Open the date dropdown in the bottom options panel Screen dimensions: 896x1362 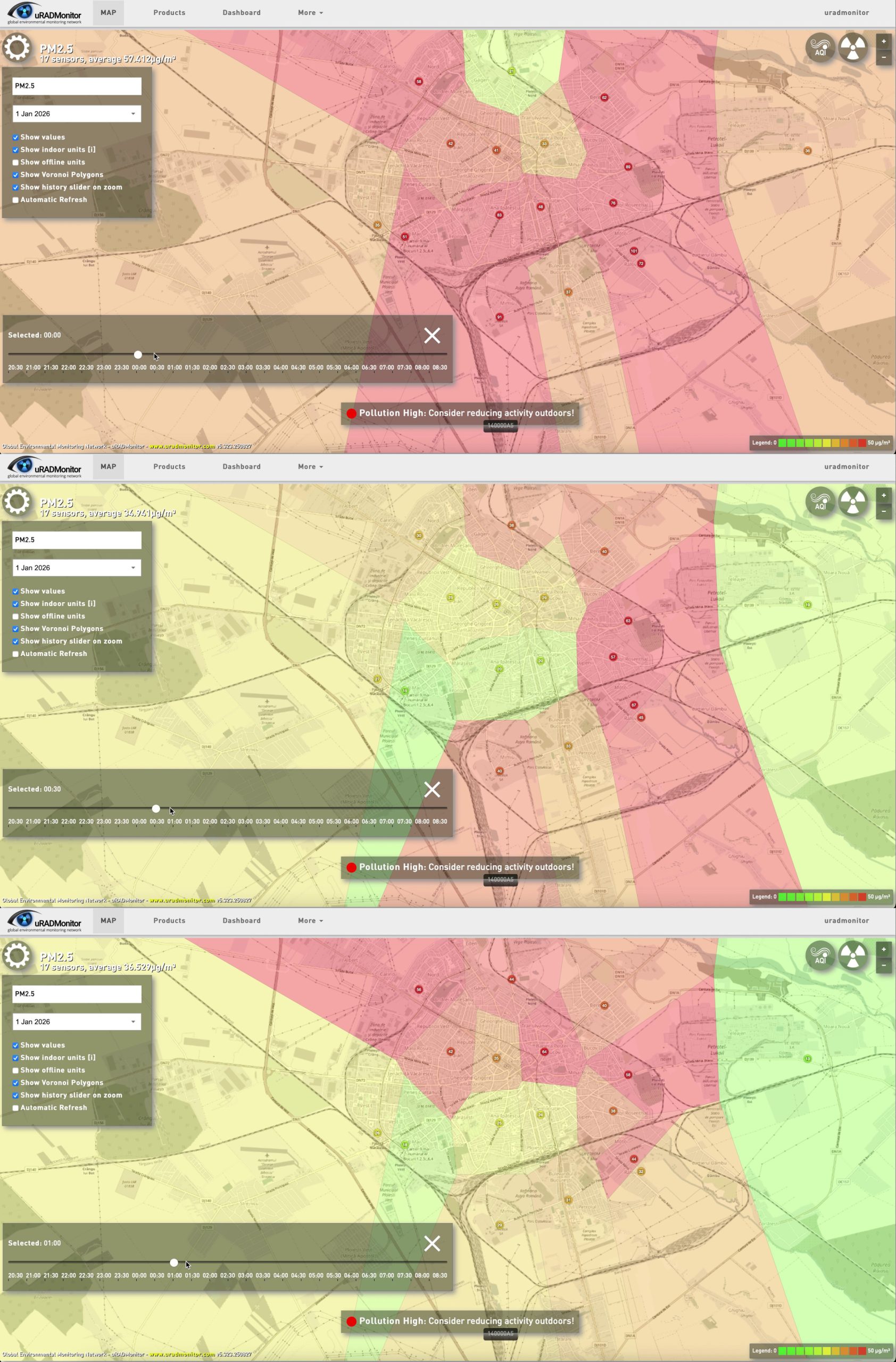pos(77,1021)
